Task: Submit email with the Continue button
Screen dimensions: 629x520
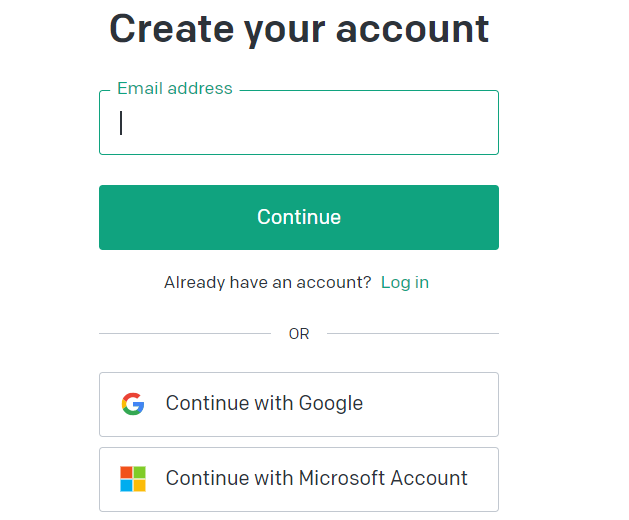Action: pos(299,217)
